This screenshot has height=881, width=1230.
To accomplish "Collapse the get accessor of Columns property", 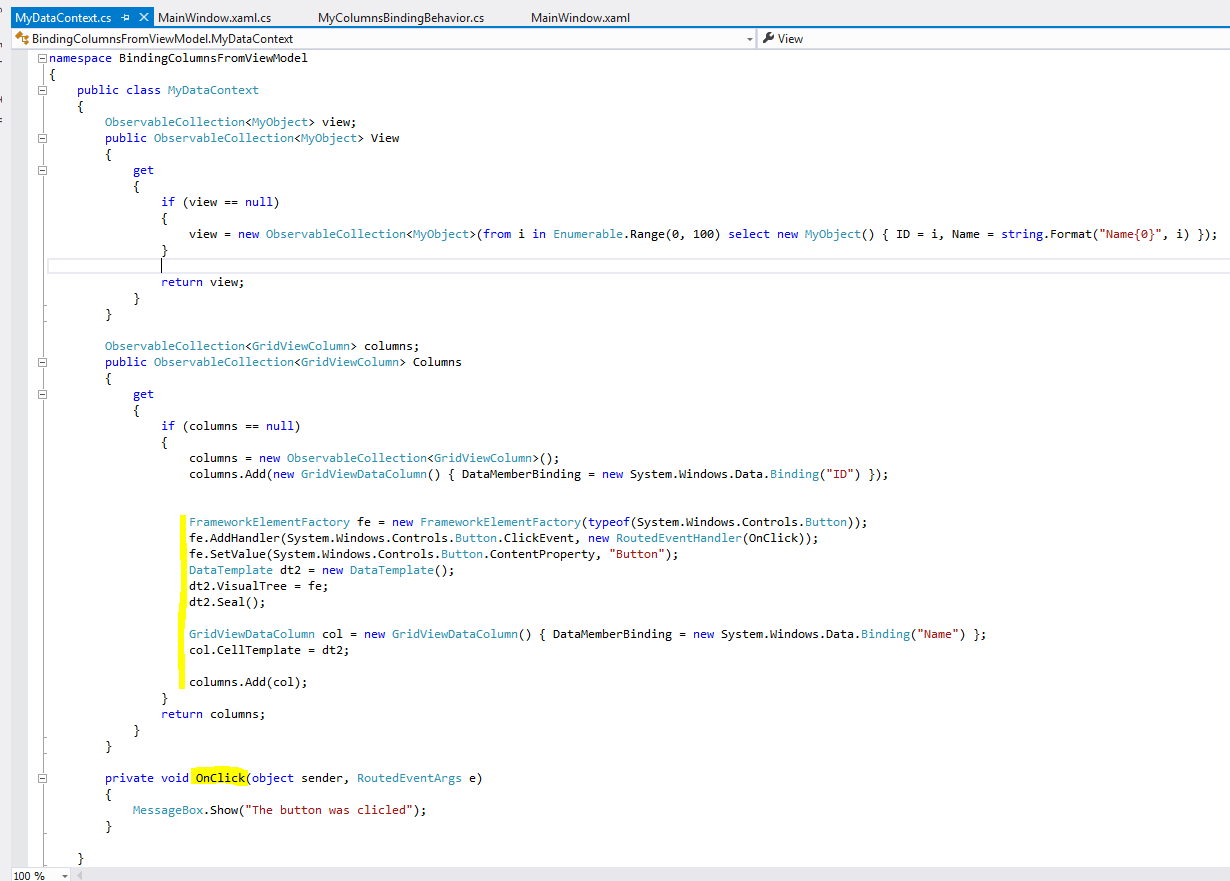I will pos(42,394).
